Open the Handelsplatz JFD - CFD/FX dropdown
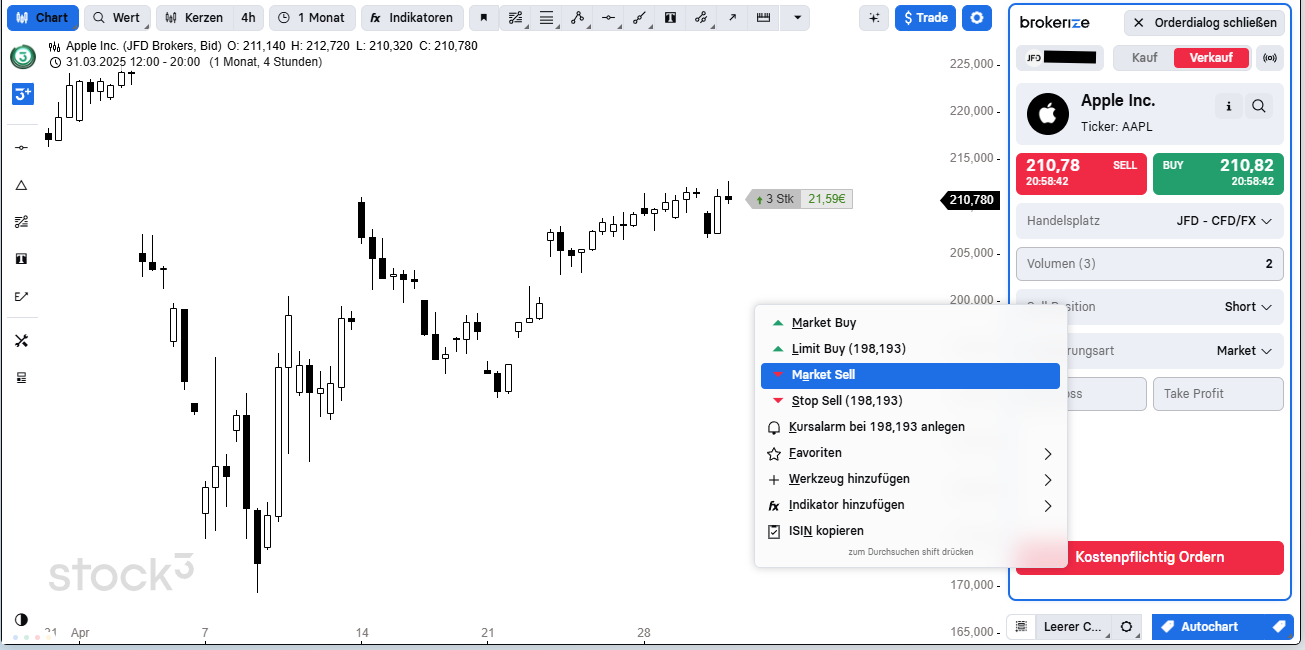Viewport: 1305px width, 650px height. click(1149, 221)
